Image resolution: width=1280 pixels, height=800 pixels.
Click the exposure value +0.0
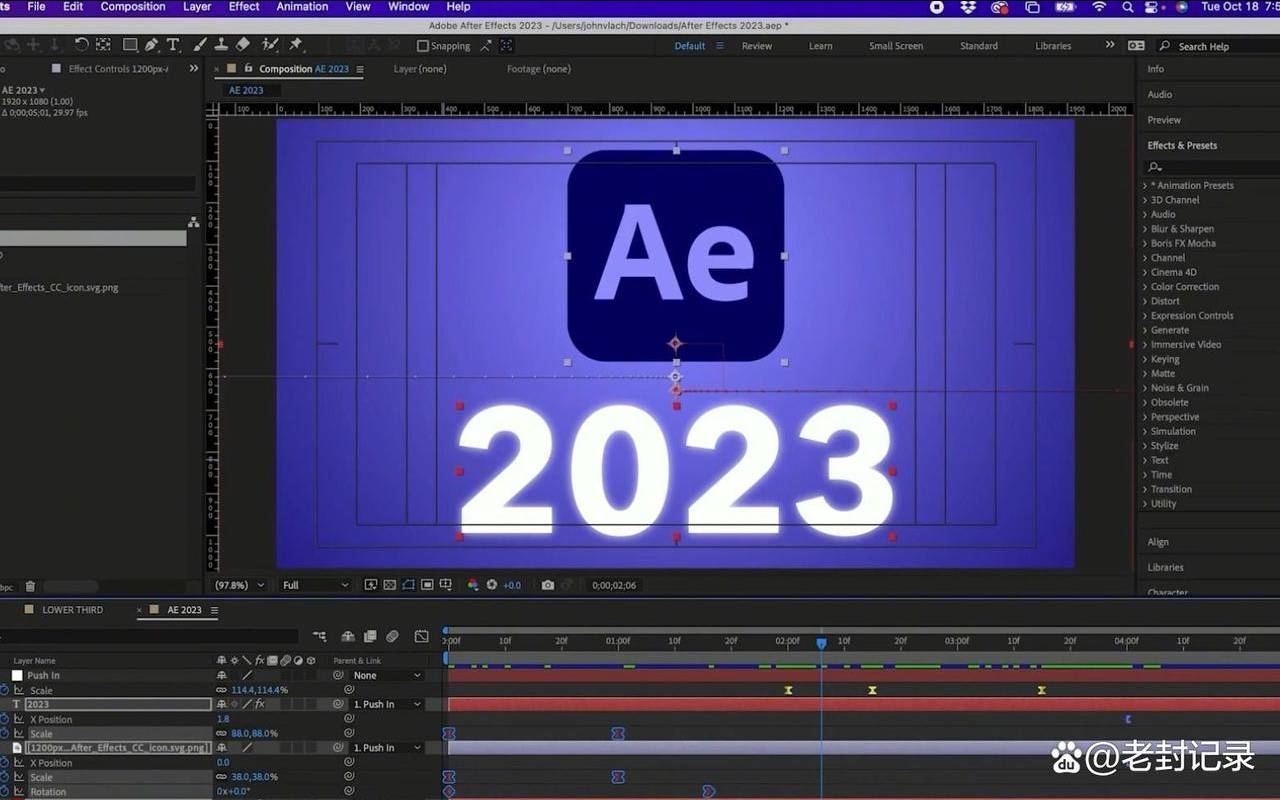tap(511, 585)
